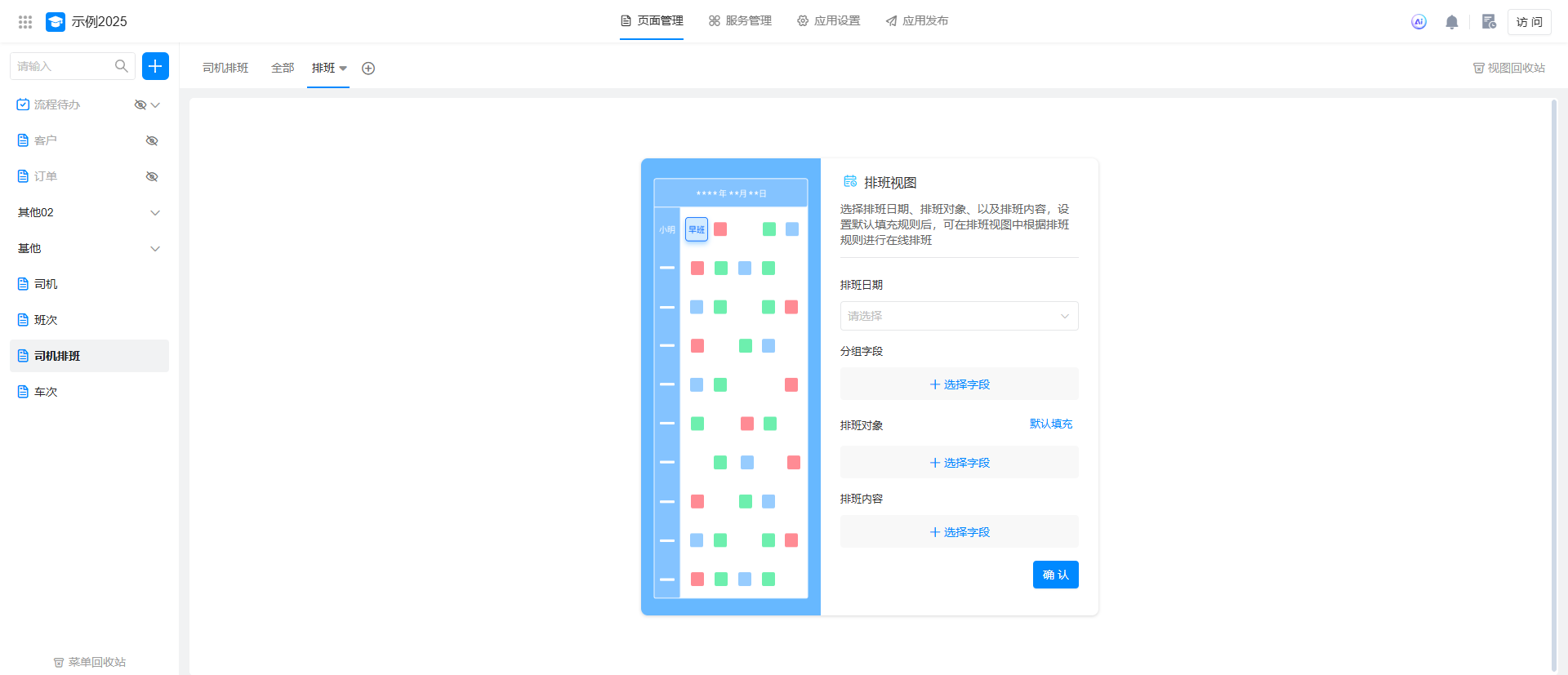The height and width of the screenshot is (675, 1568).
Task: Expand the 其他 group in sidebar
Action: coord(155,248)
